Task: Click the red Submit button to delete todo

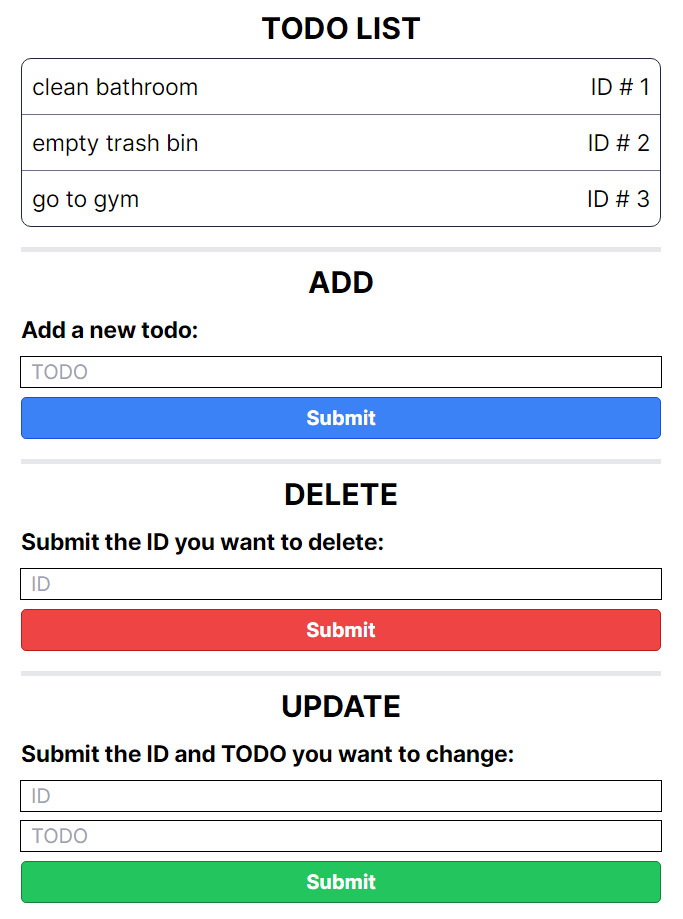Action: coord(341,630)
